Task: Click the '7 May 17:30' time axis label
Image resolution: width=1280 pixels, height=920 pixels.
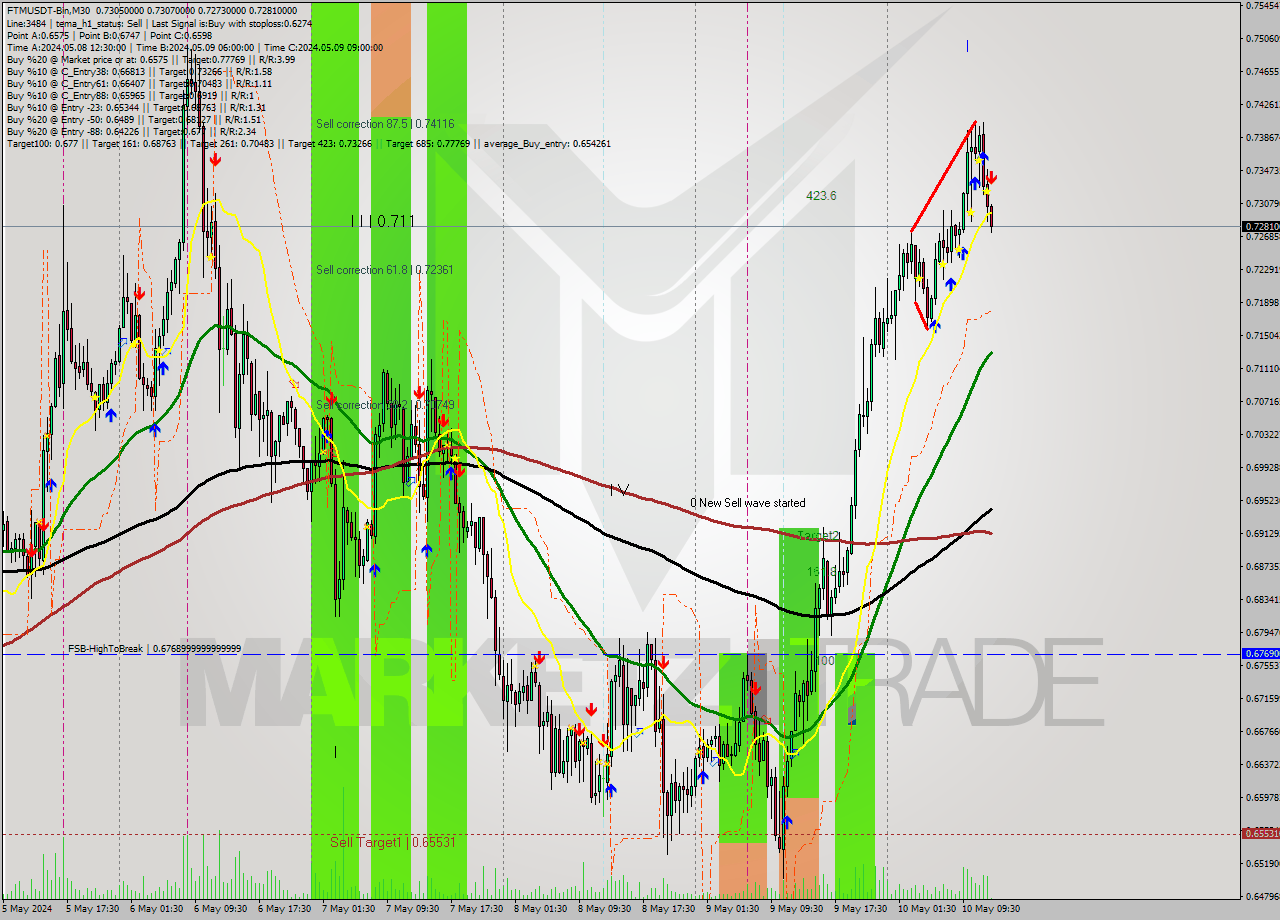Action: (x=477, y=909)
